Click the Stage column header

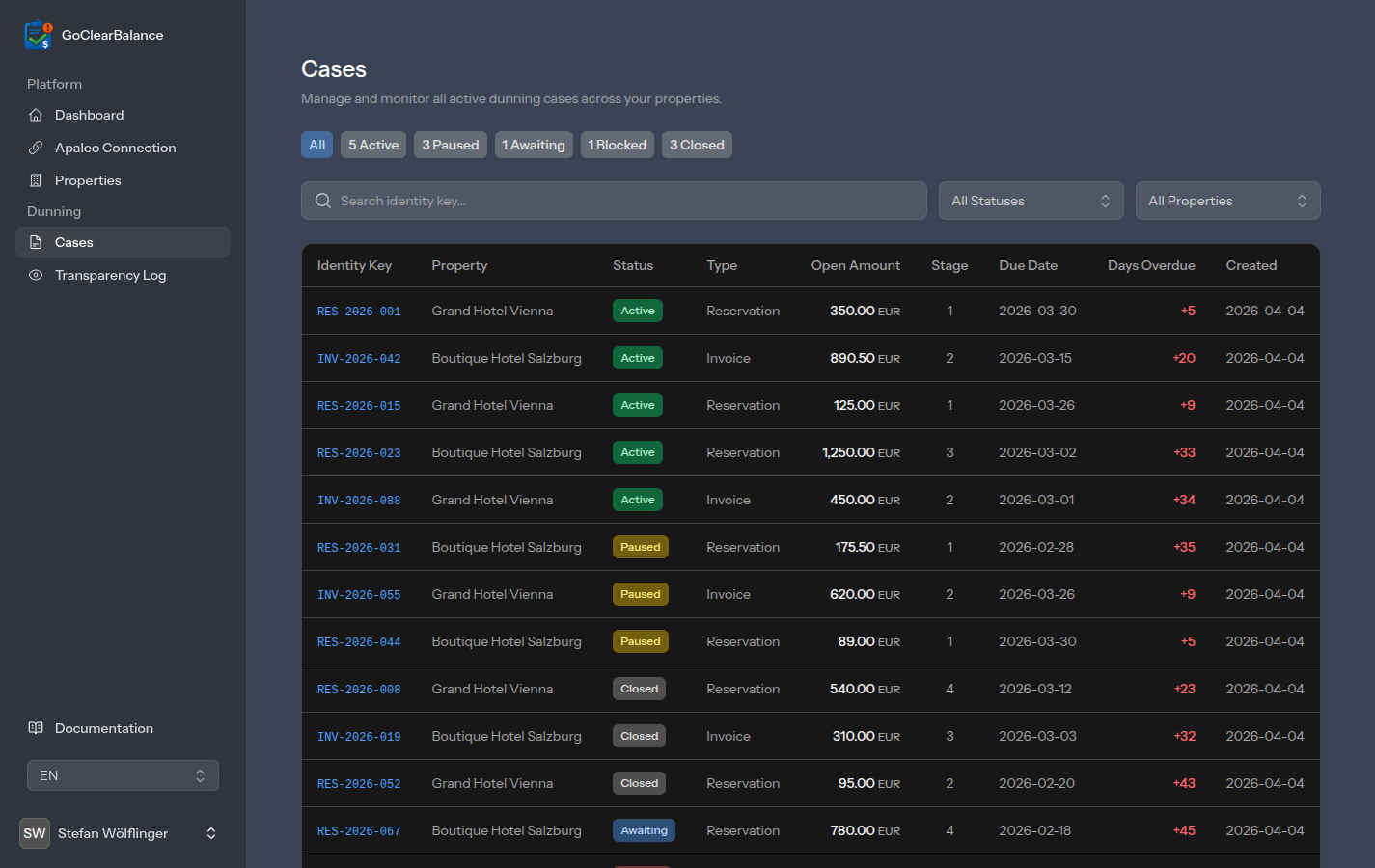tap(949, 265)
